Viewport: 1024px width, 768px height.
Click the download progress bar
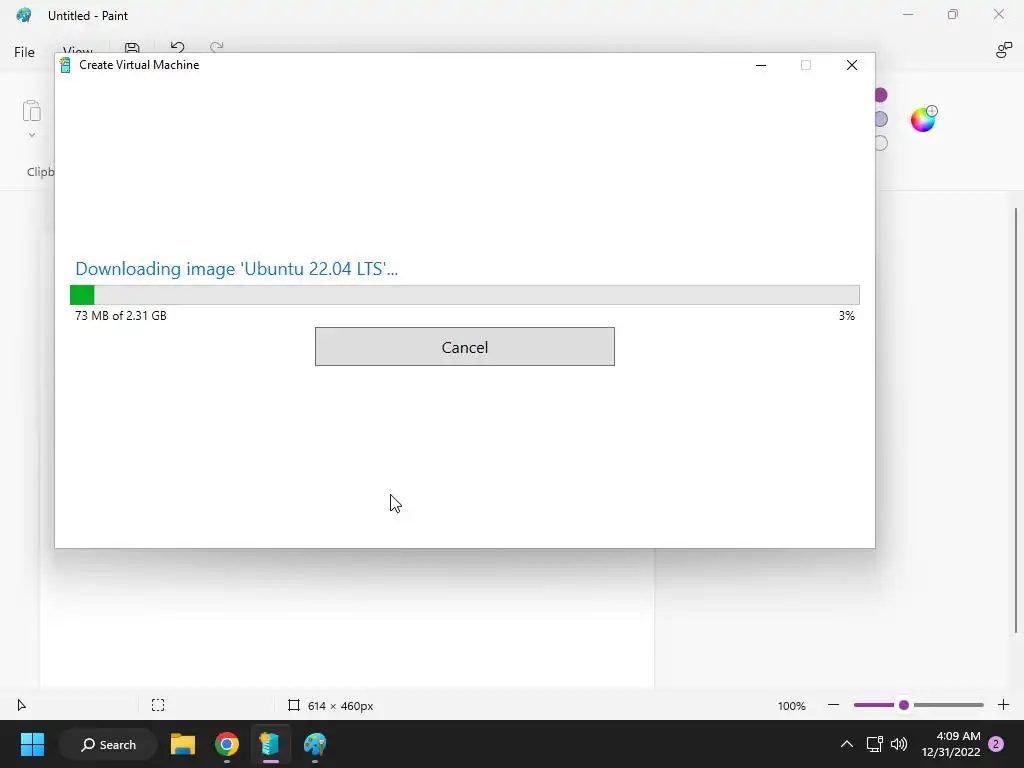coord(464,295)
